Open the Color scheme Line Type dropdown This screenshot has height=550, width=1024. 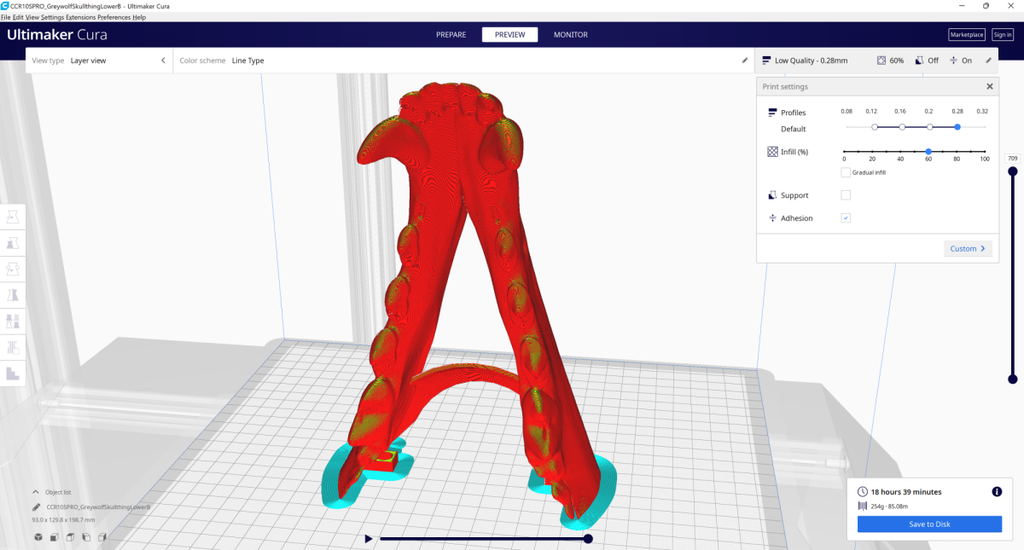pyautogui.click(x=459, y=60)
